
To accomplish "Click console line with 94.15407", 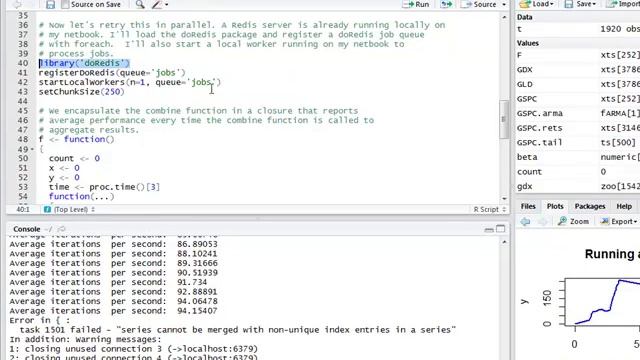I will pos(113,311).
